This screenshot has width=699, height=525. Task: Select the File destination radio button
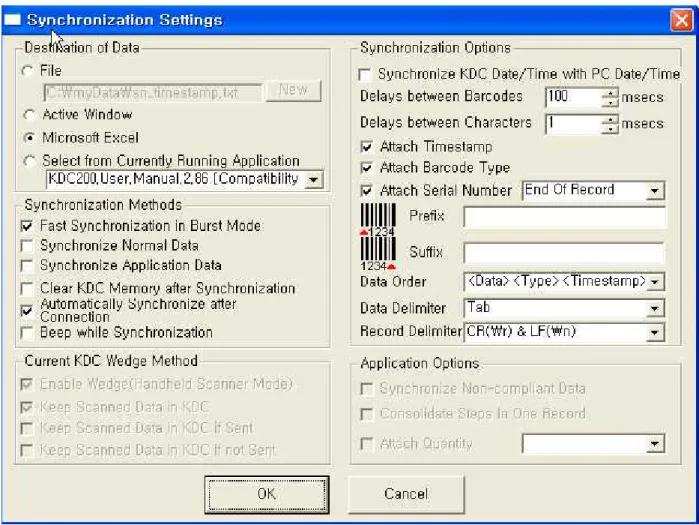28,71
